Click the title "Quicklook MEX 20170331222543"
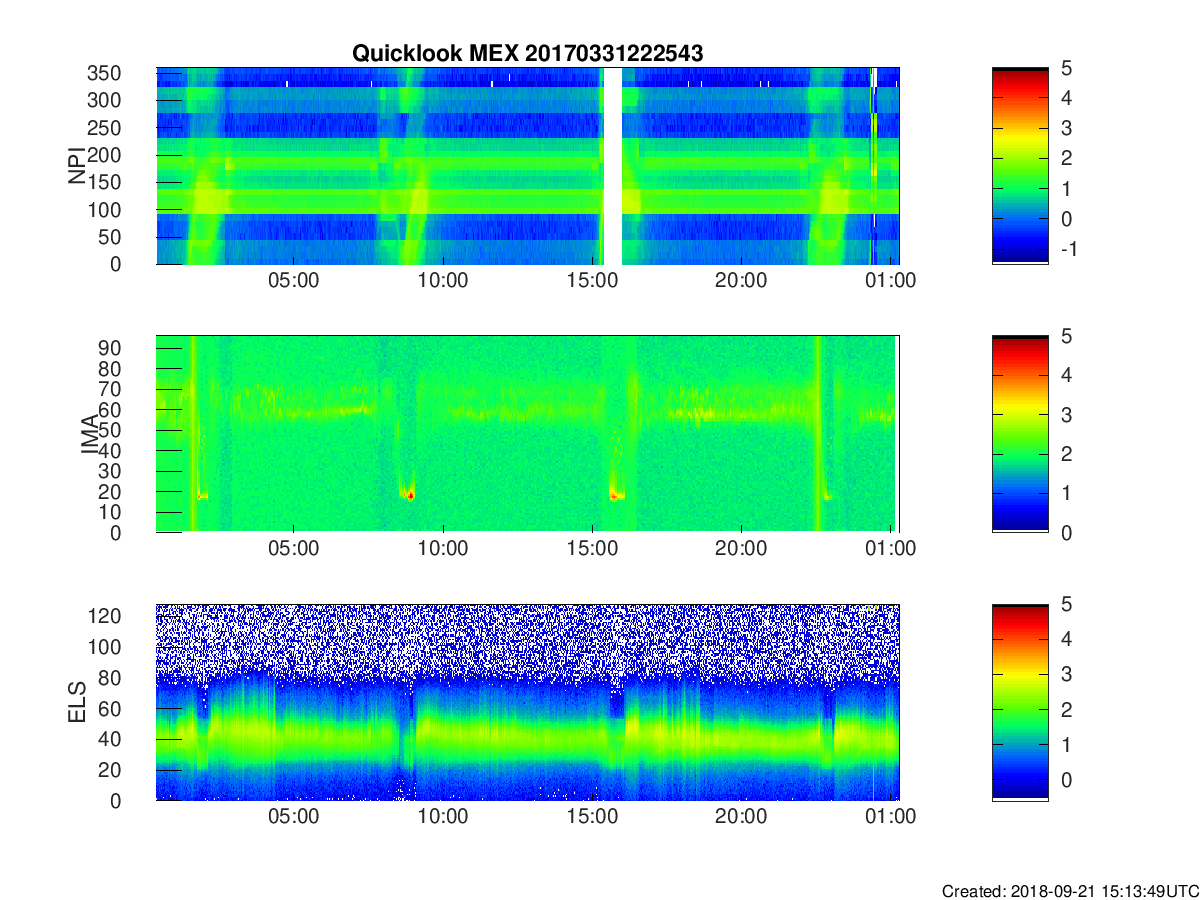The height and width of the screenshot is (900, 1200). point(527,54)
